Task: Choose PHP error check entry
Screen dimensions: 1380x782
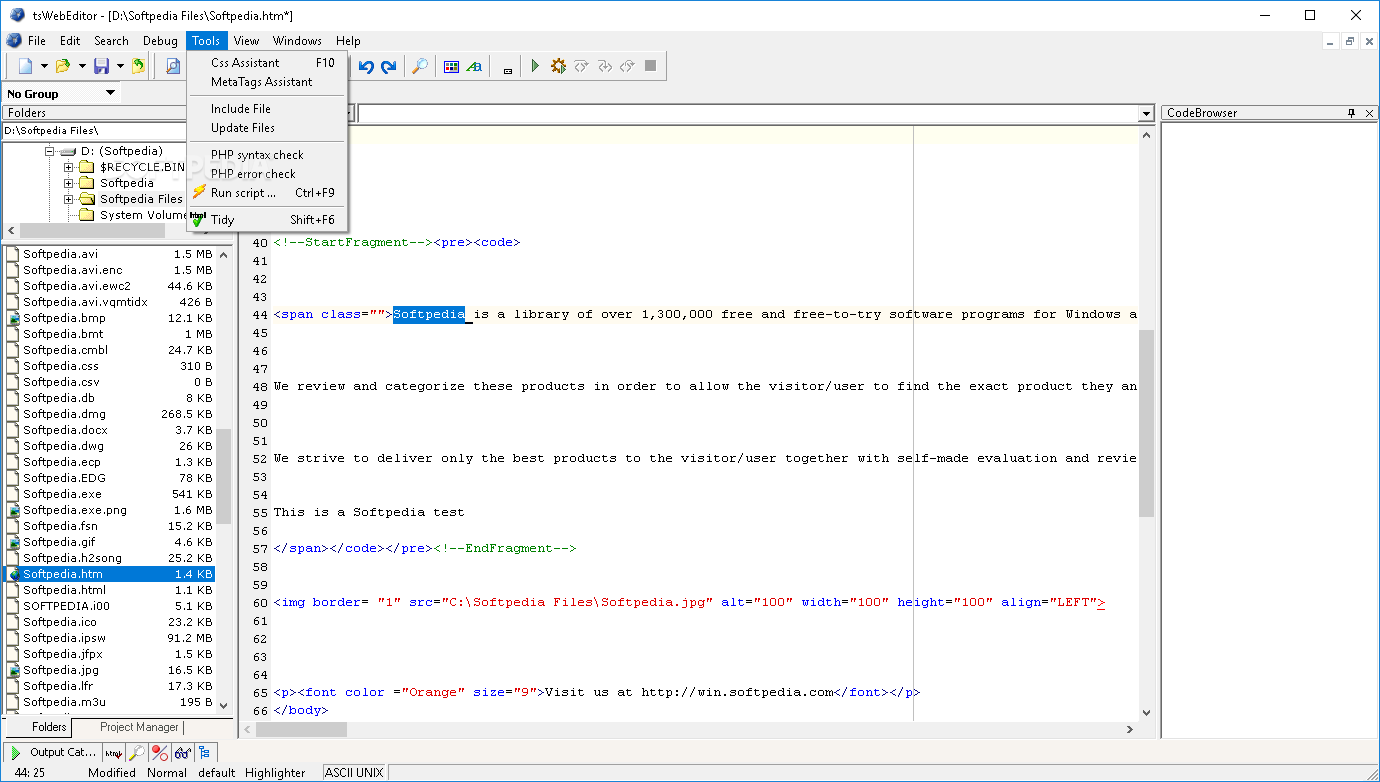Action: coord(267,174)
